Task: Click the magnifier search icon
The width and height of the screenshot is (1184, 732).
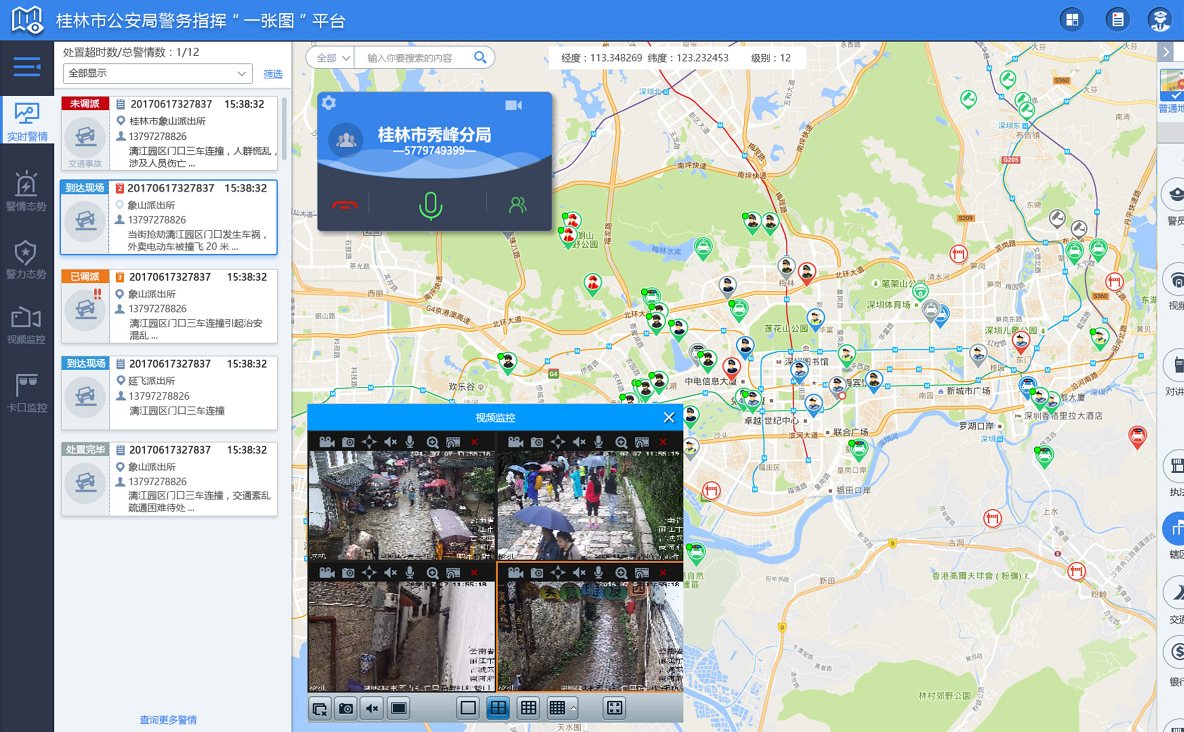Action: (x=480, y=57)
